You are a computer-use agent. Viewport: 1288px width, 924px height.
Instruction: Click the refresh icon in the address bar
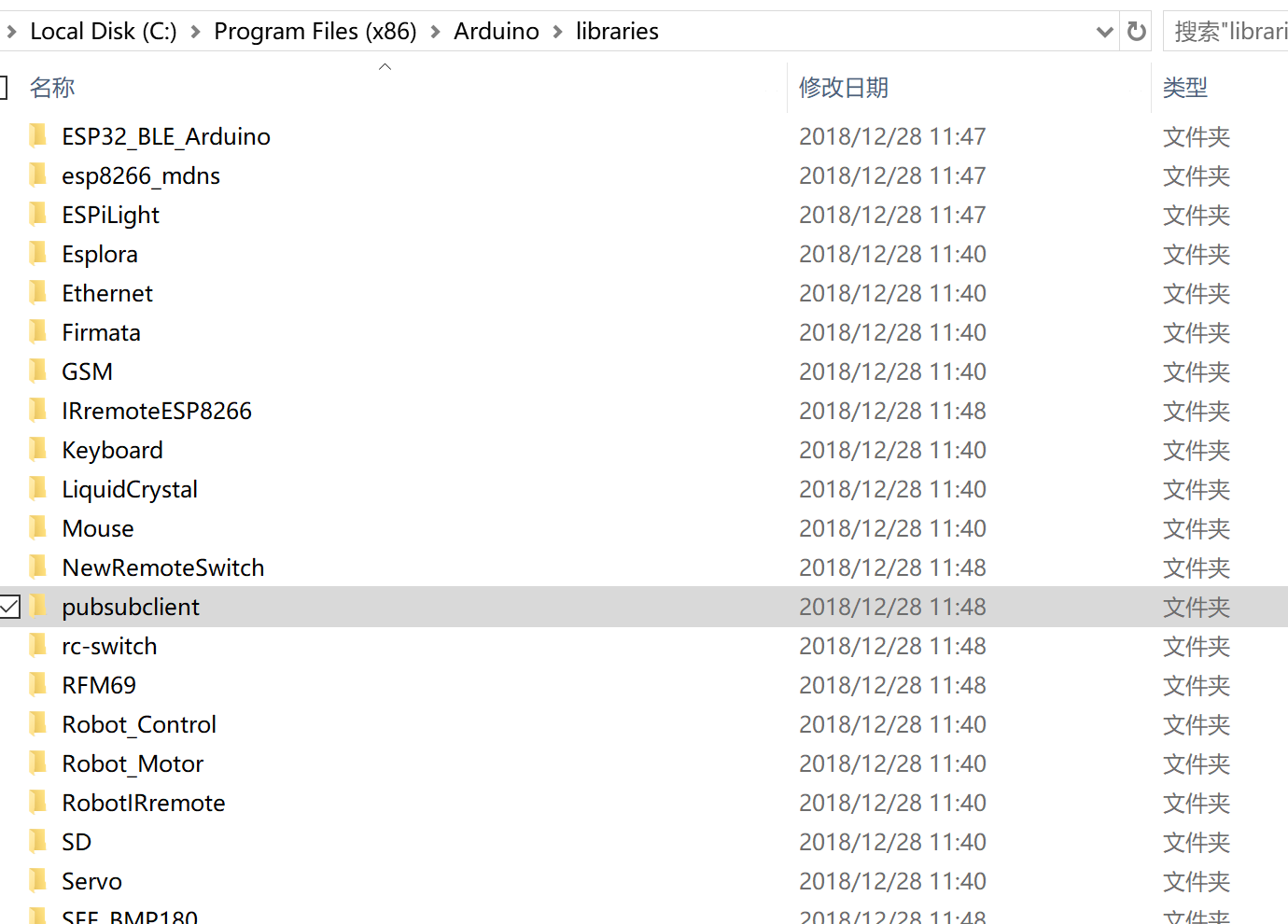(1135, 31)
